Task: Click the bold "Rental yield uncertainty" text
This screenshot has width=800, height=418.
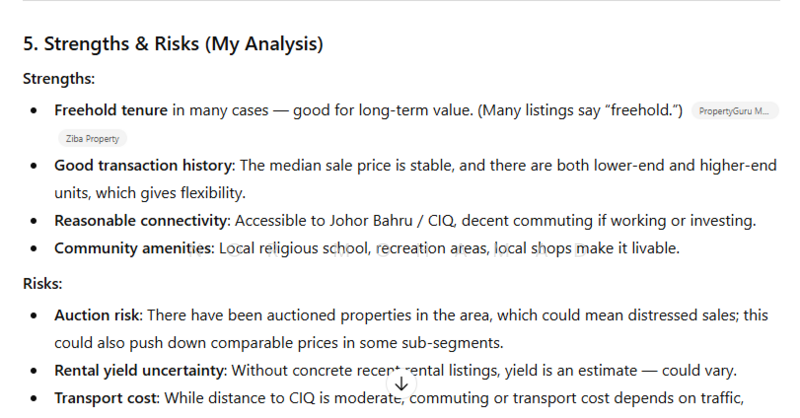Action: tap(142, 370)
